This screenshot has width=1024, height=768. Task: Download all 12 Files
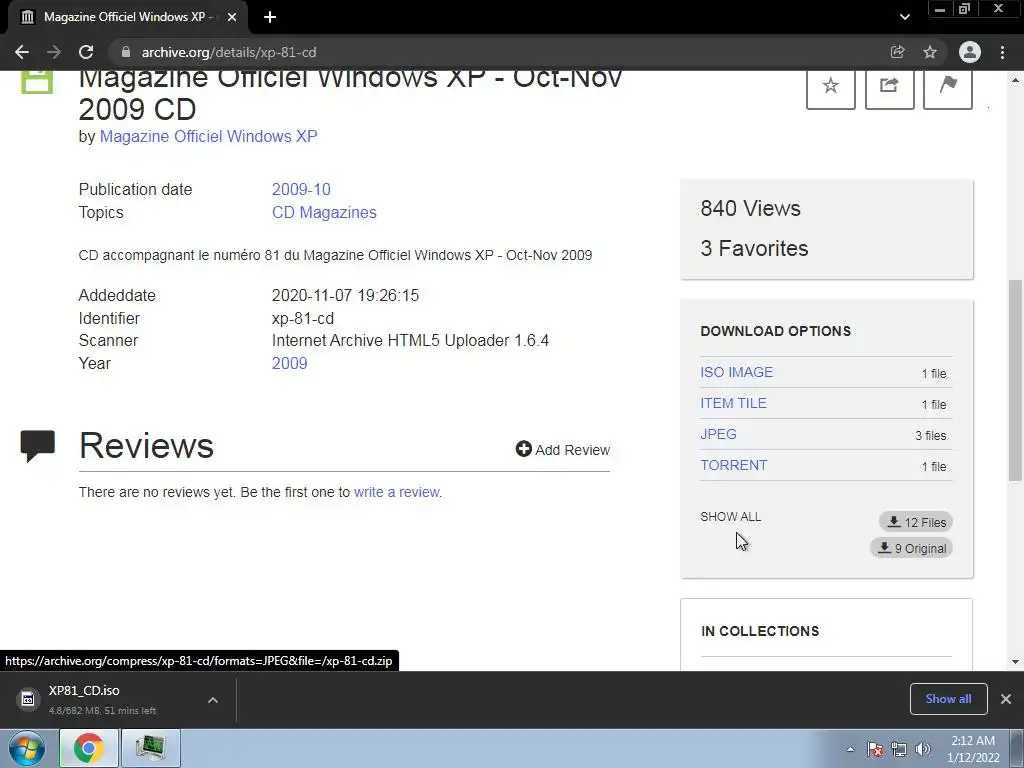(916, 522)
